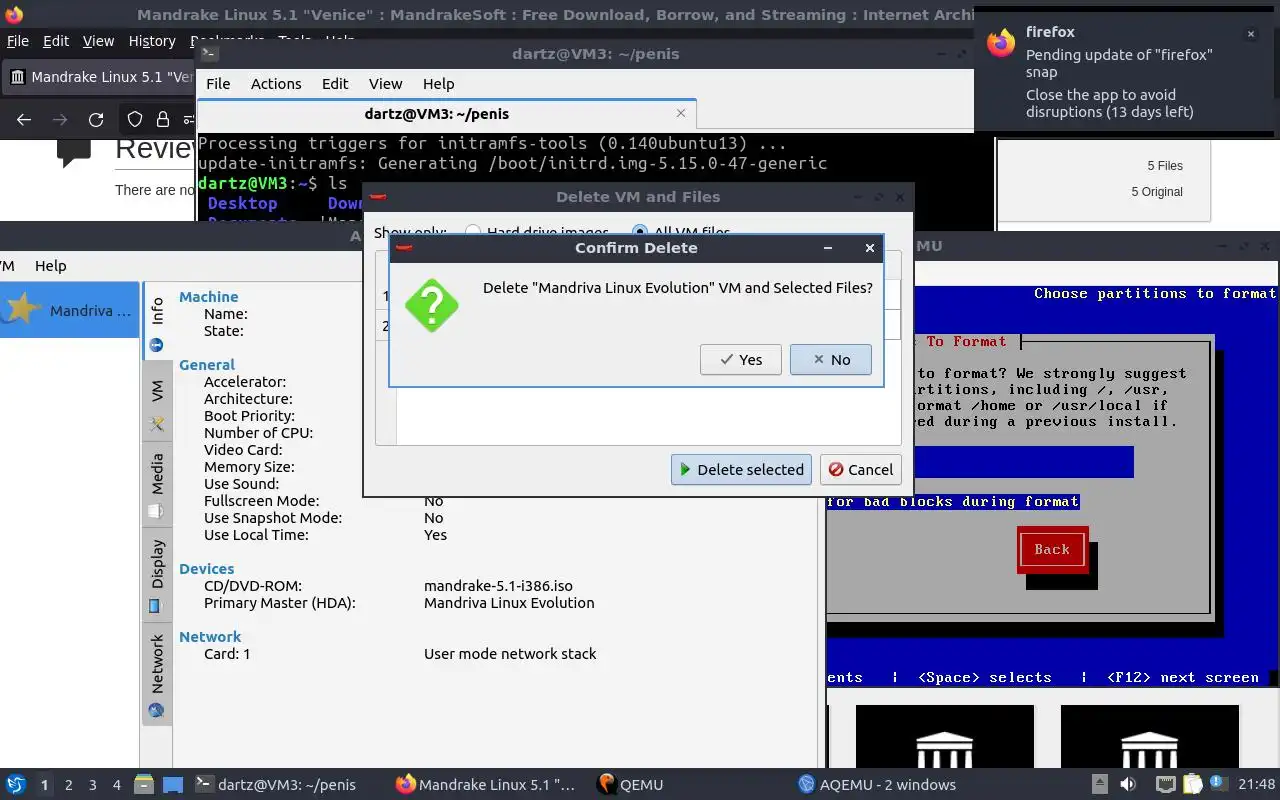Image resolution: width=1280 pixels, height=800 pixels.
Task: Click the notification info tray icon
Action: click(x=1218, y=784)
